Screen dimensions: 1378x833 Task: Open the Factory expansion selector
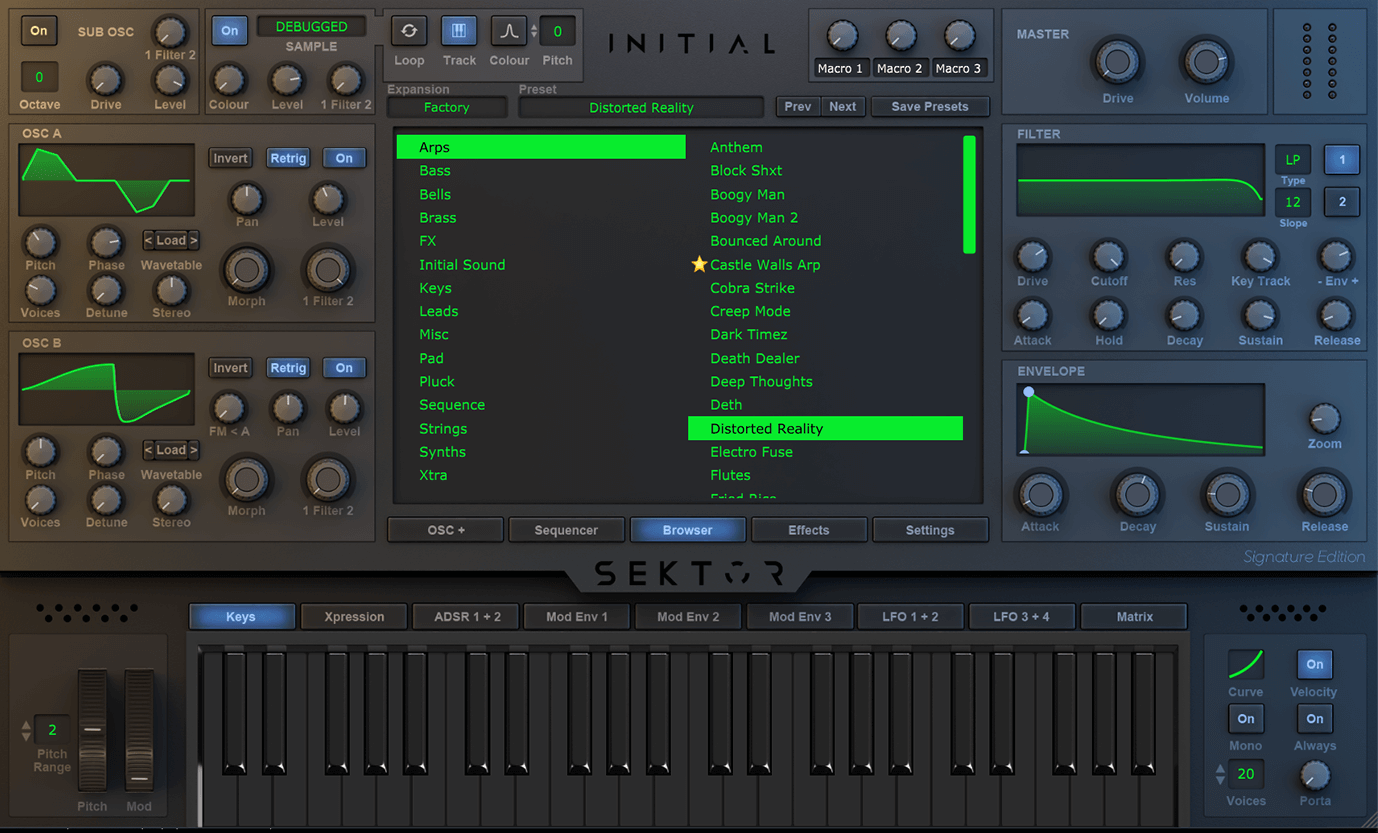pyautogui.click(x=447, y=107)
